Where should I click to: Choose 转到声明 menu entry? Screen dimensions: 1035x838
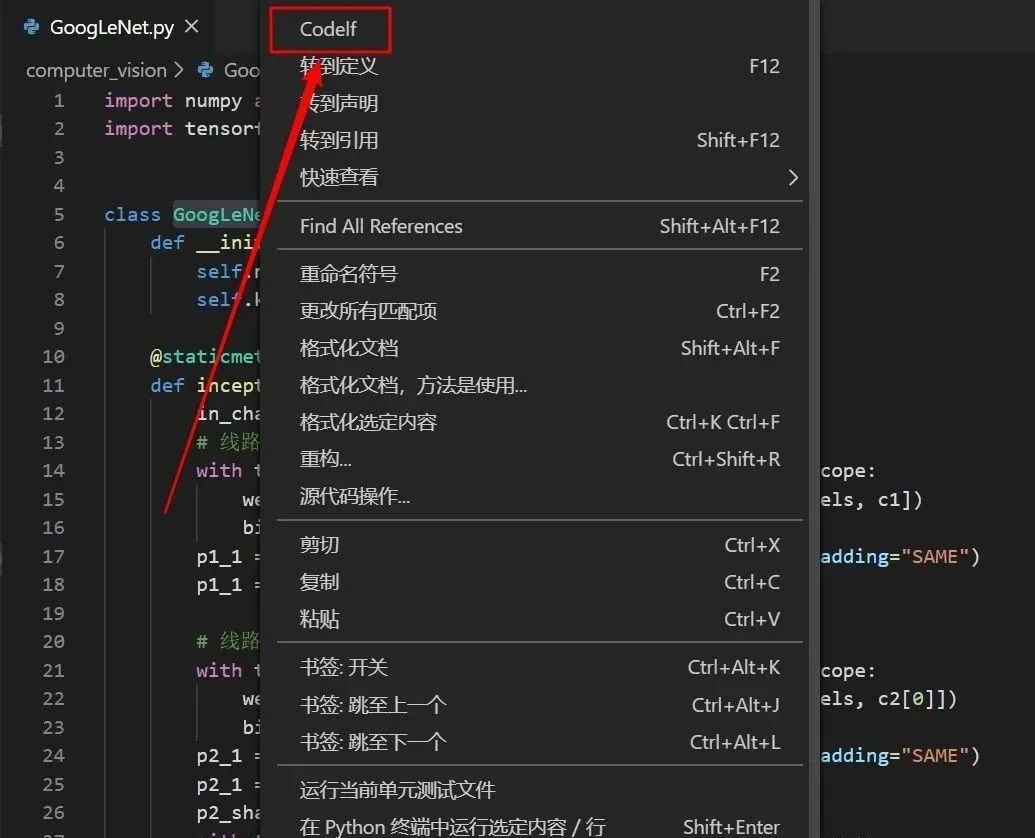tap(539, 103)
